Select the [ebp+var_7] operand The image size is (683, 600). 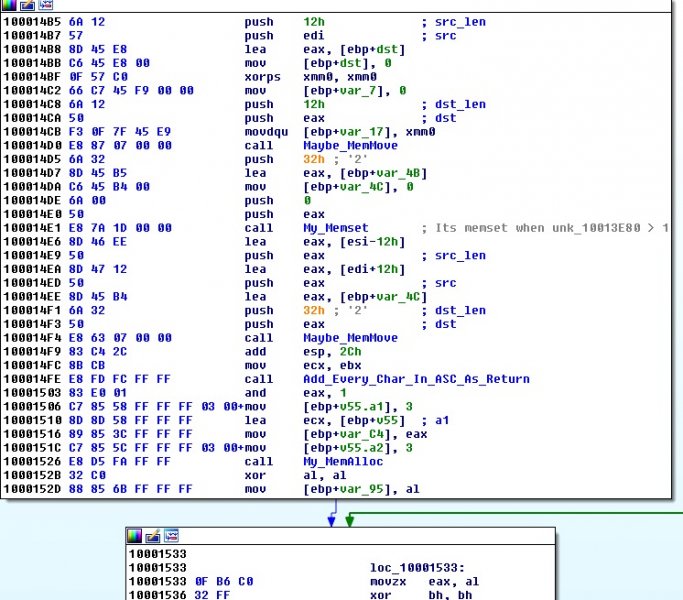coord(347,91)
